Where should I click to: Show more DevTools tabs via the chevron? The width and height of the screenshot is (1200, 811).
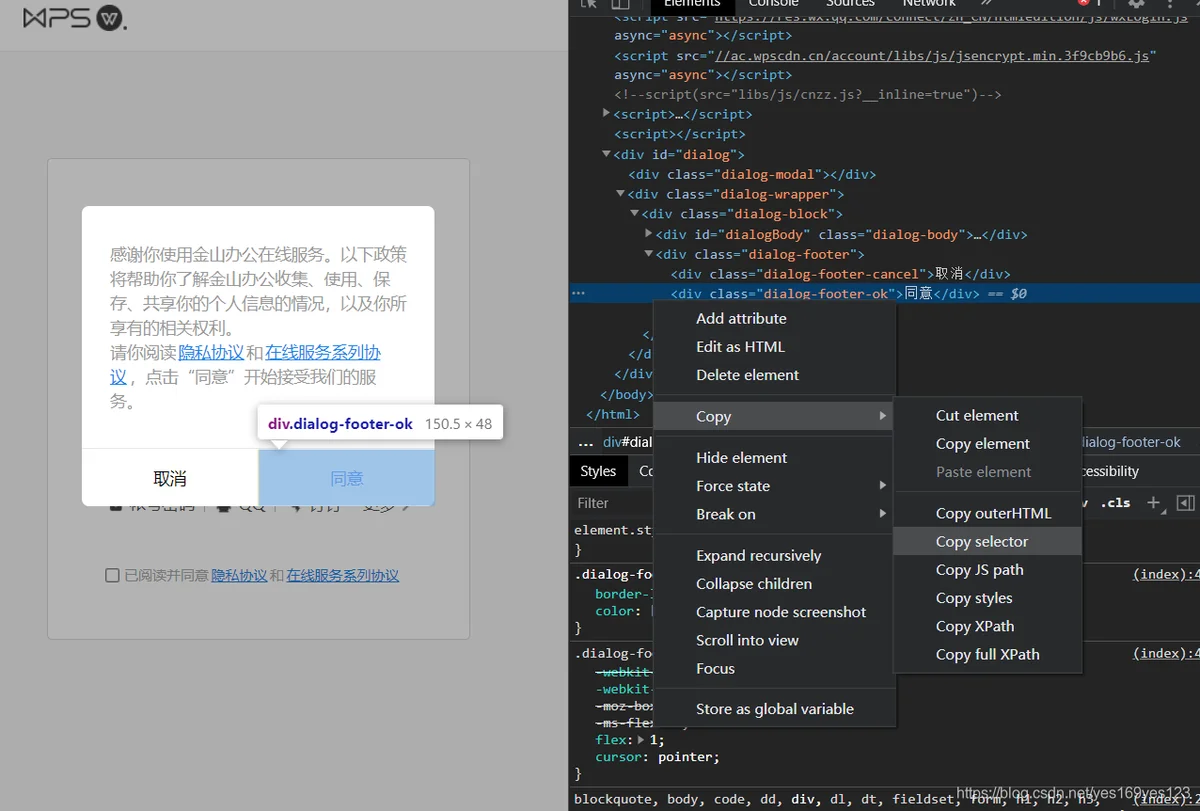[x=988, y=4]
